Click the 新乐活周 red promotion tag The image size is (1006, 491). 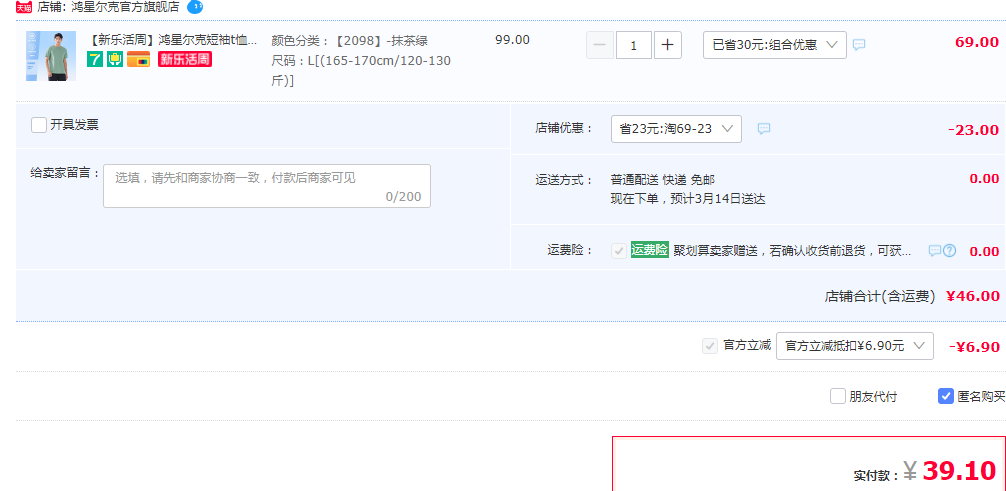point(185,60)
